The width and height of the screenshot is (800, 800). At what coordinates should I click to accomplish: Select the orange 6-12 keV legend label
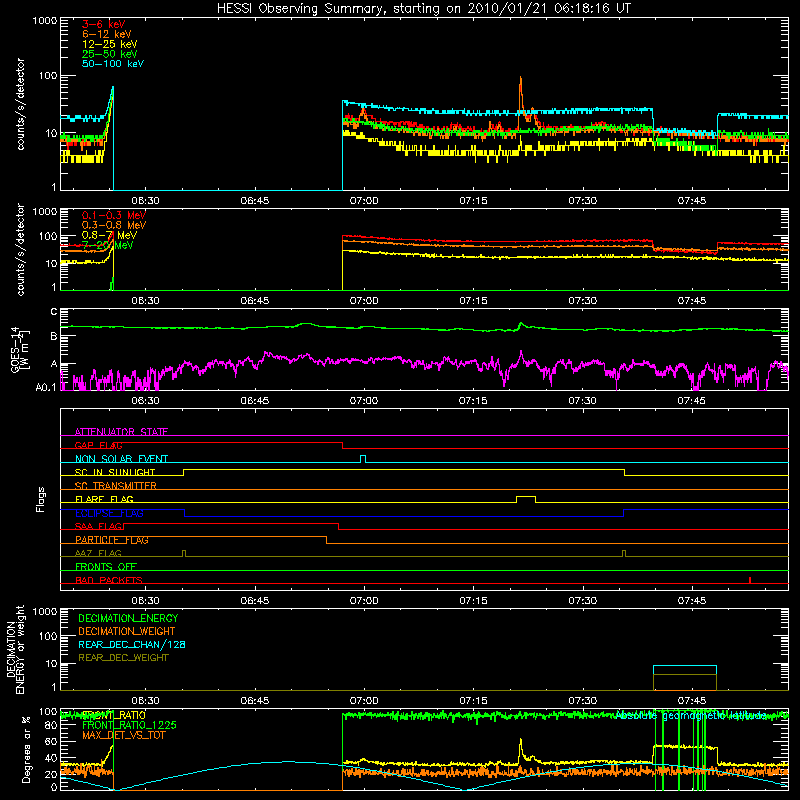(107, 34)
